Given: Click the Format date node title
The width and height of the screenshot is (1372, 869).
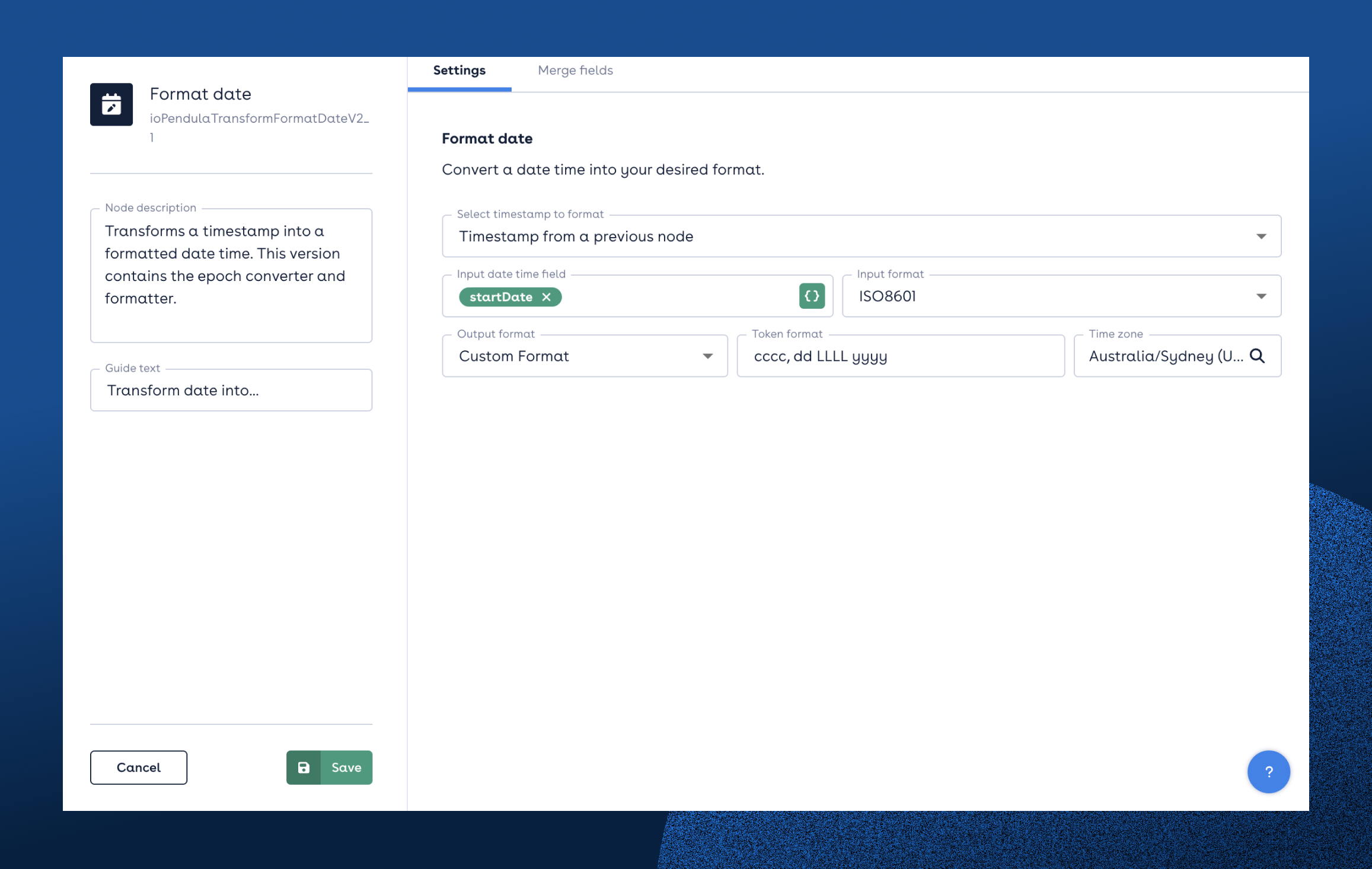Looking at the screenshot, I should [x=200, y=94].
